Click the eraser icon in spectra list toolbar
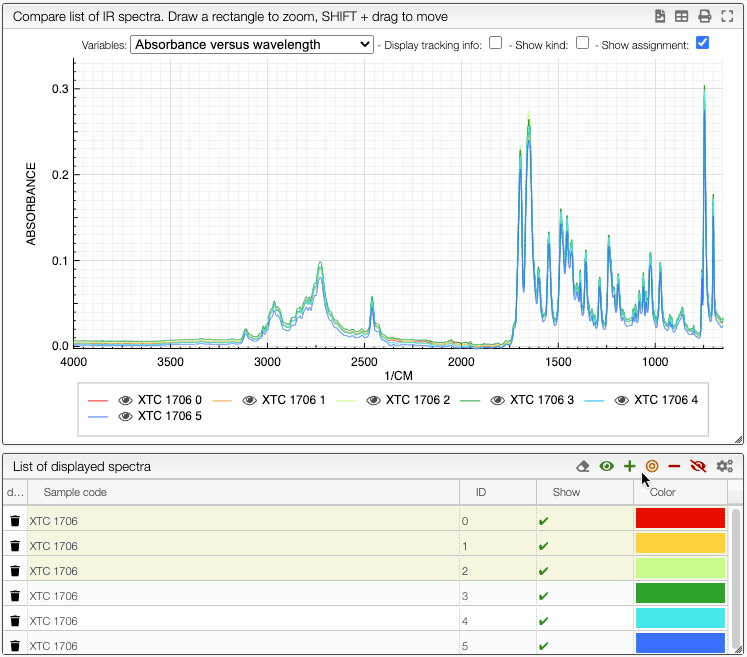 click(x=583, y=466)
